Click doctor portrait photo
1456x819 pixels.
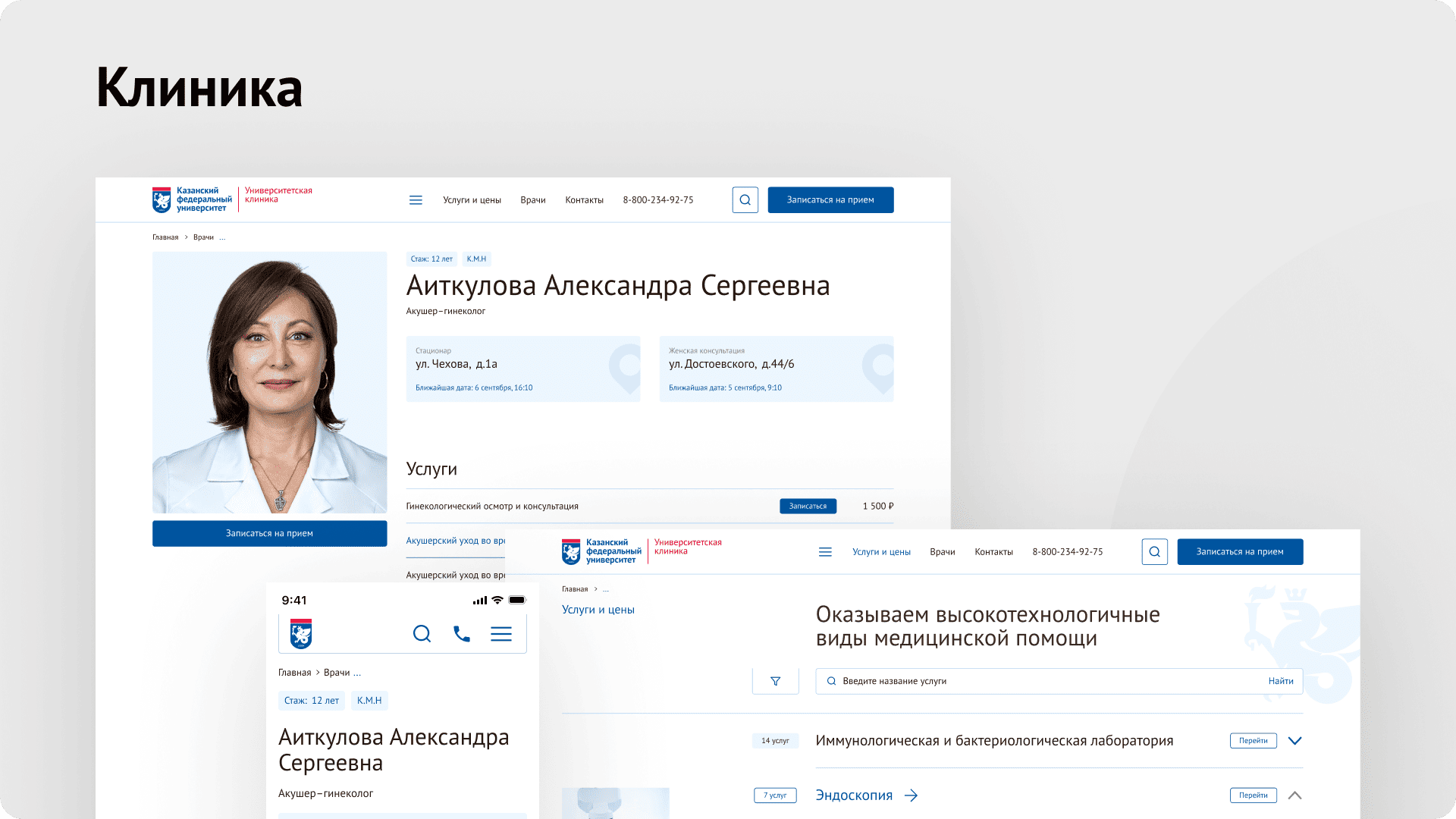pos(269,382)
